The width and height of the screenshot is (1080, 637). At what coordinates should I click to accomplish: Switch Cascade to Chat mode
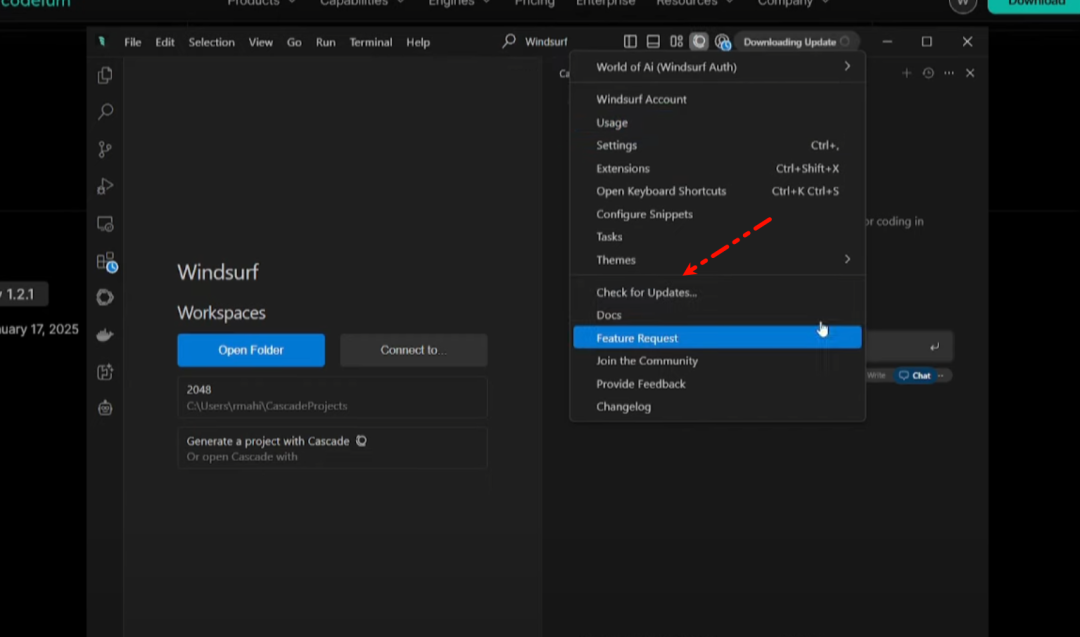point(915,376)
